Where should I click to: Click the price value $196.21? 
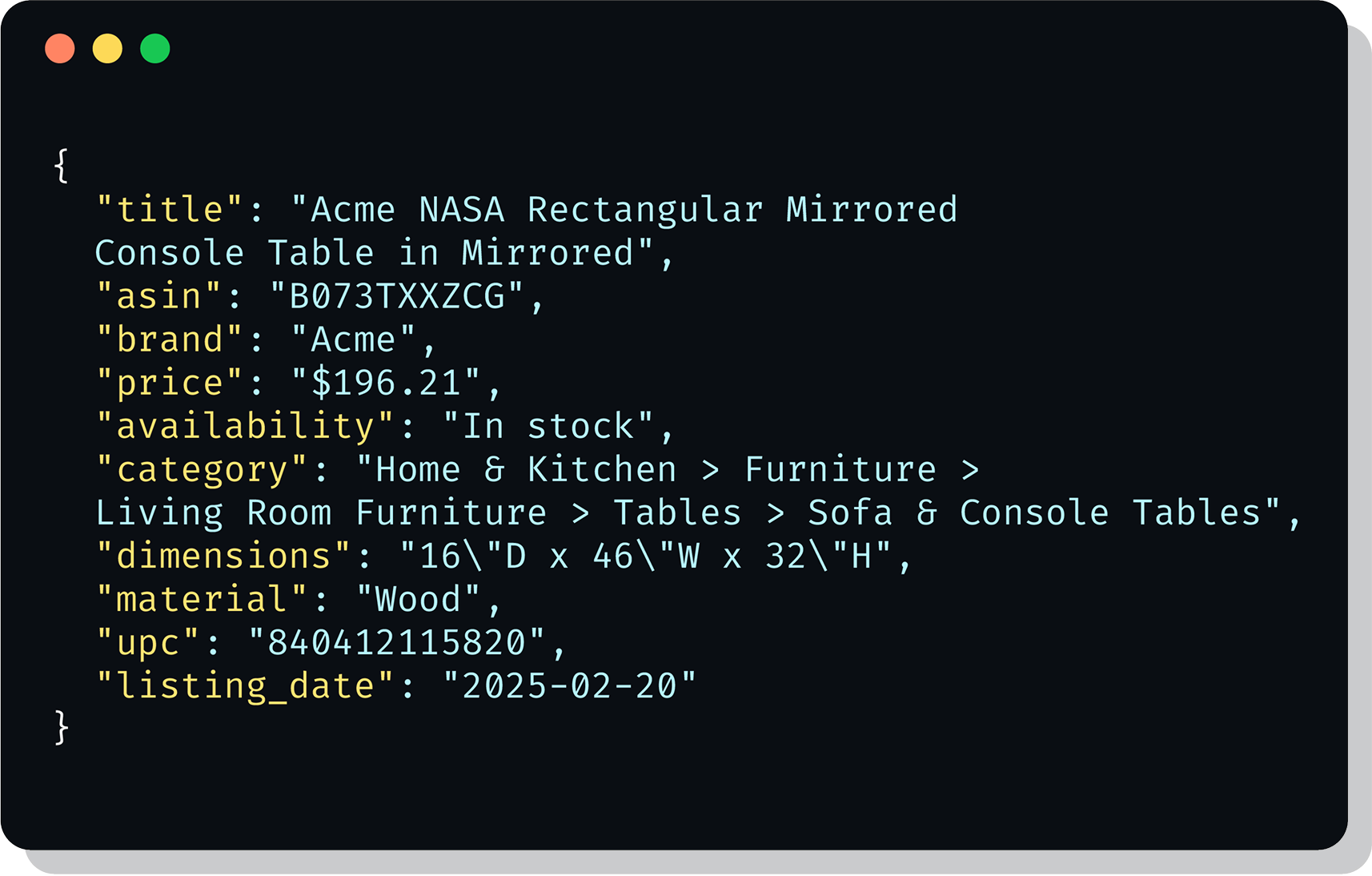coord(386,383)
